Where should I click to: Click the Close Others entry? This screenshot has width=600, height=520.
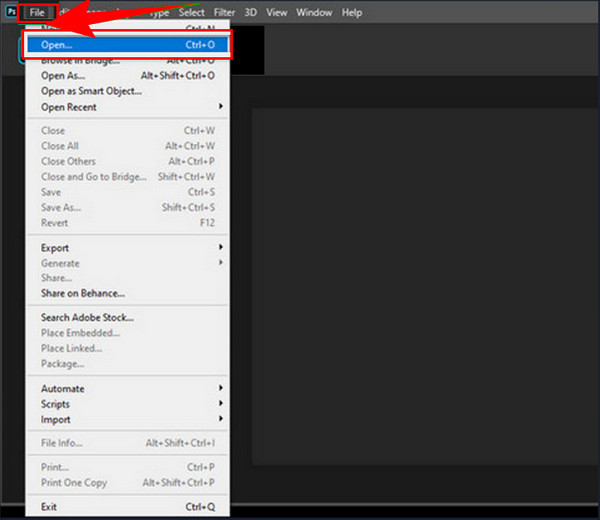127,161
